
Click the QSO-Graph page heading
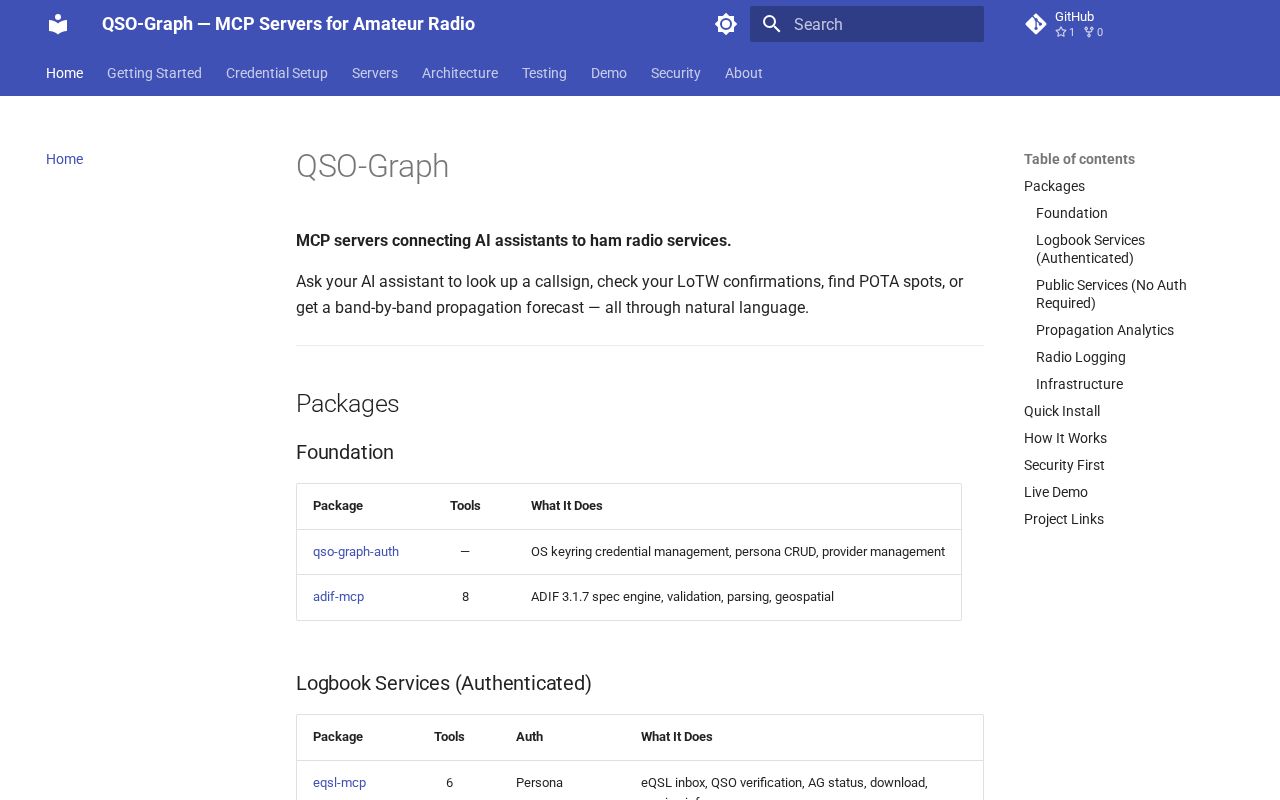(x=372, y=166)
